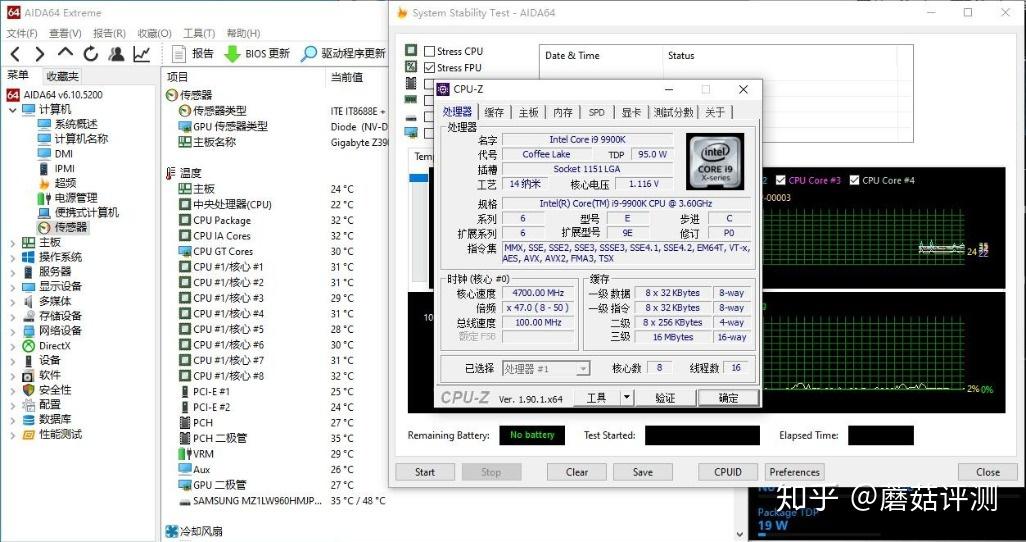Expand the 显示设备 tree node

tap(12, 287)
